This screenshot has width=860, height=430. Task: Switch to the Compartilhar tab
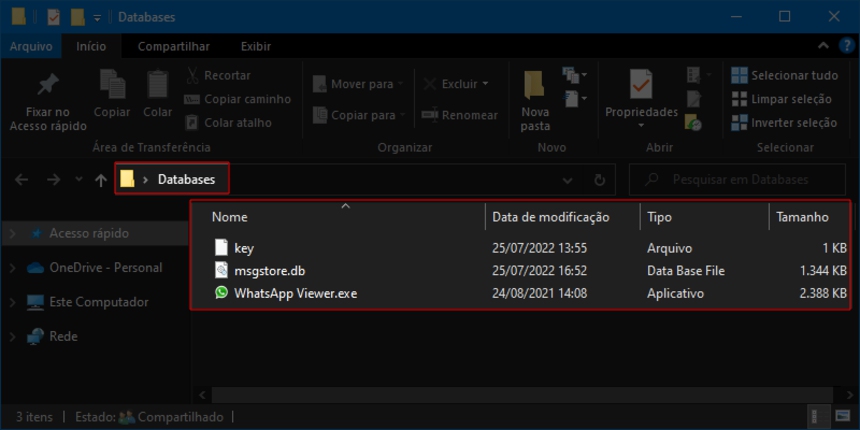coord(173,47)
